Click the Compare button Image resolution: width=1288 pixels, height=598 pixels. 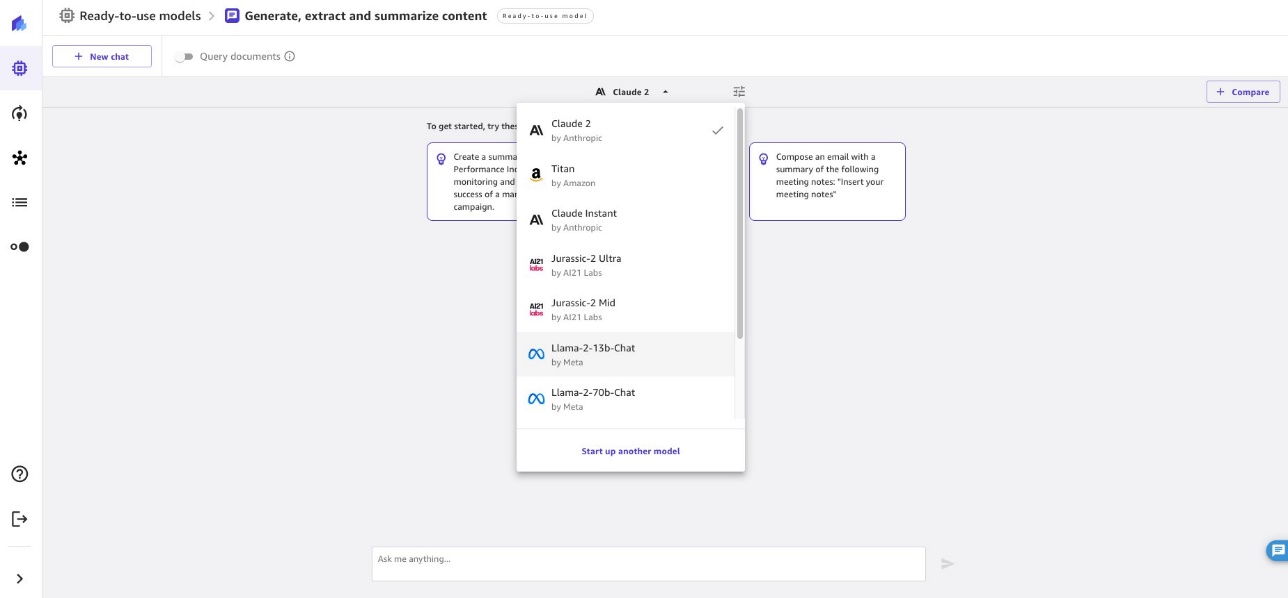pyautogui.click(x=1243, y=92)
